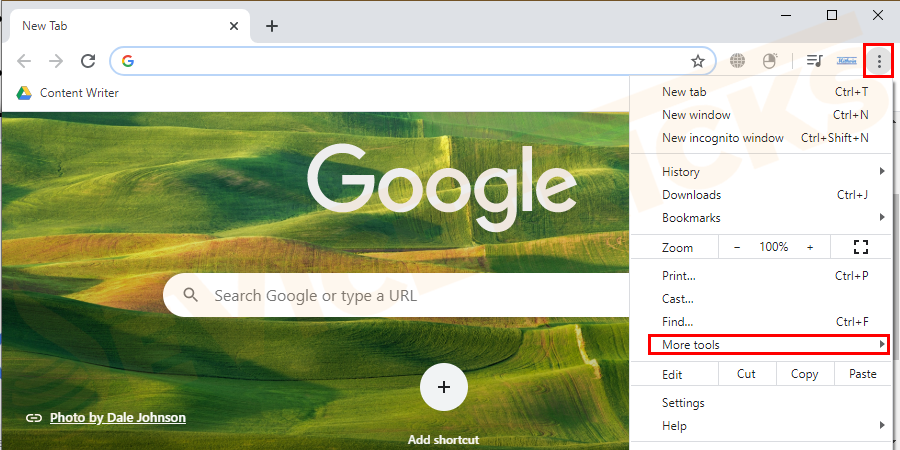Click the globe extension icon

(x=737, y=60)
